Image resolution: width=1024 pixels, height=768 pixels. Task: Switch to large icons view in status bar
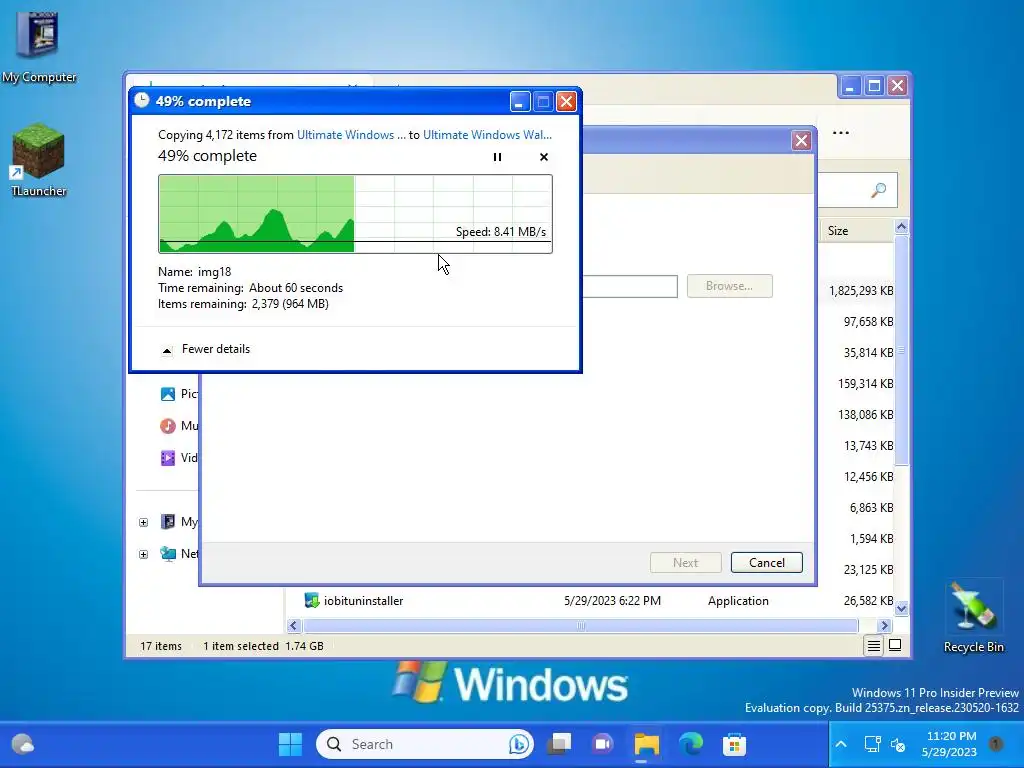(x=895, y=645)
